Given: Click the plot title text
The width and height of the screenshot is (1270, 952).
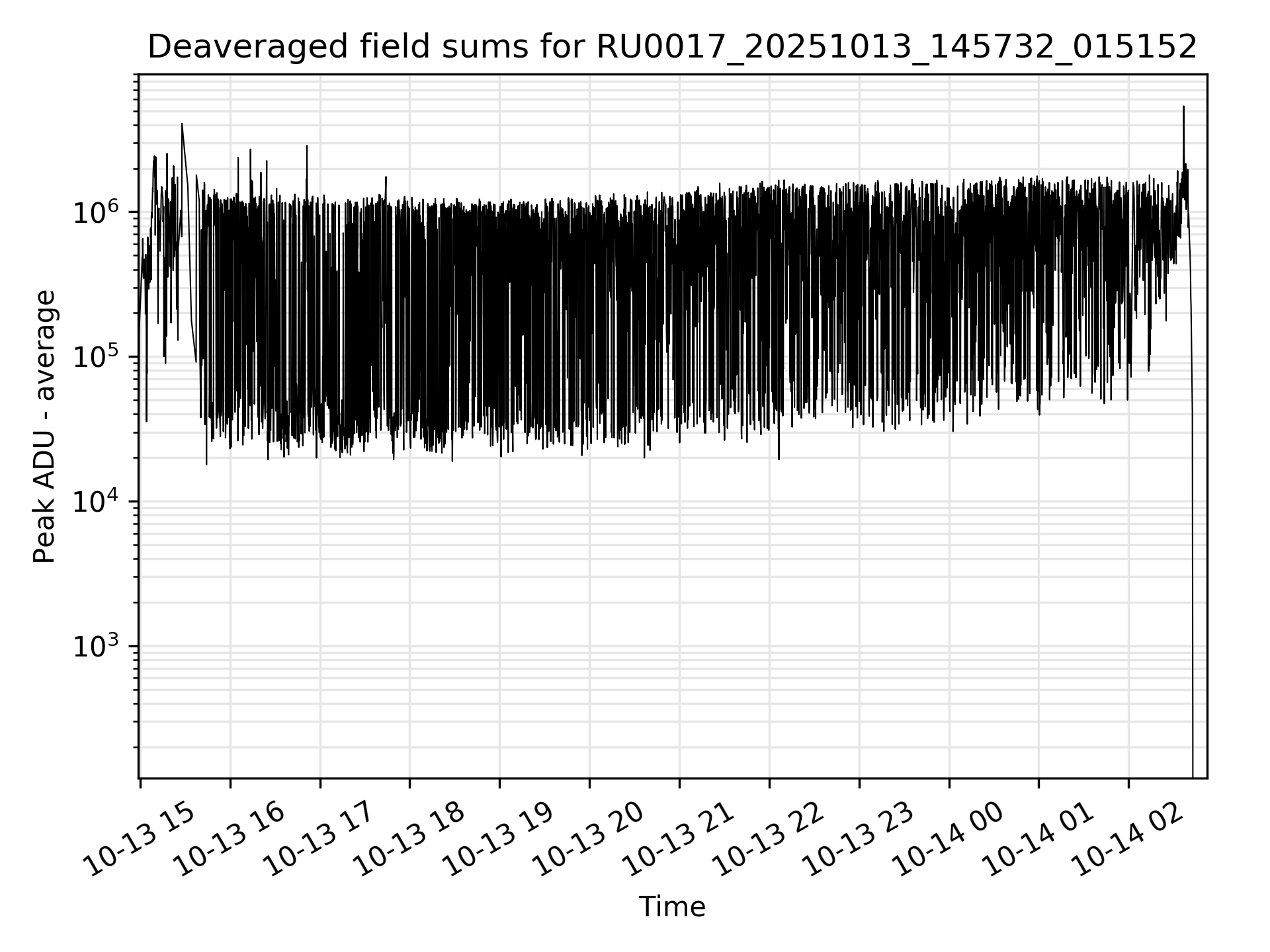Looking at the screenshot, I should point(671,48).
